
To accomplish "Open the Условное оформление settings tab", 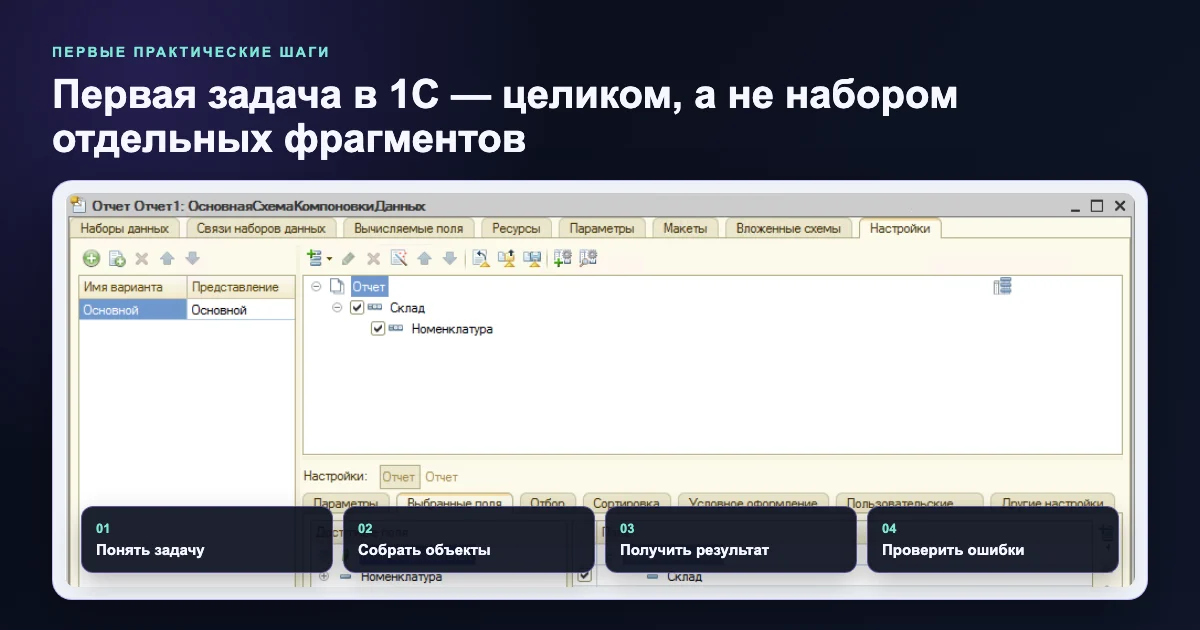I will click(754, 502).
